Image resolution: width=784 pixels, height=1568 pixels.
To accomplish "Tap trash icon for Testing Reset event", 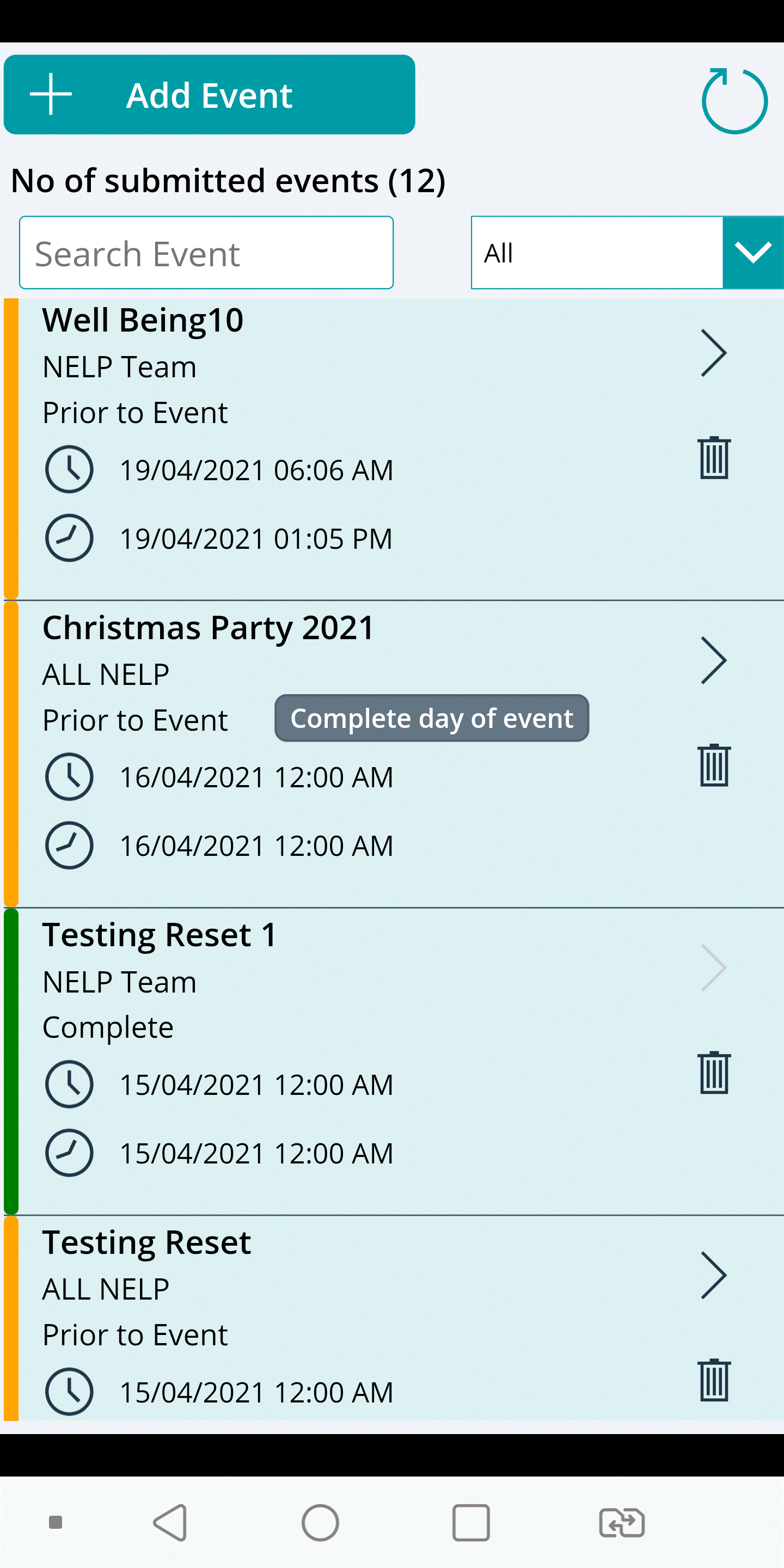I will tap(714, 1381).
